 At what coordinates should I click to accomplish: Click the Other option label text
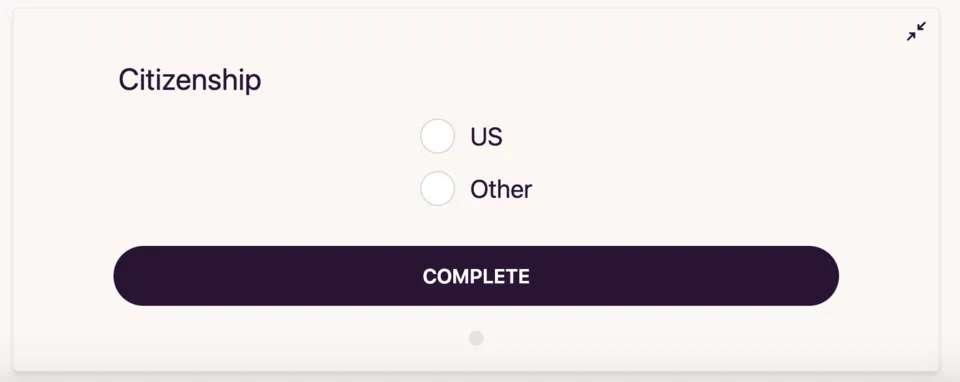[x=501, y=189]
